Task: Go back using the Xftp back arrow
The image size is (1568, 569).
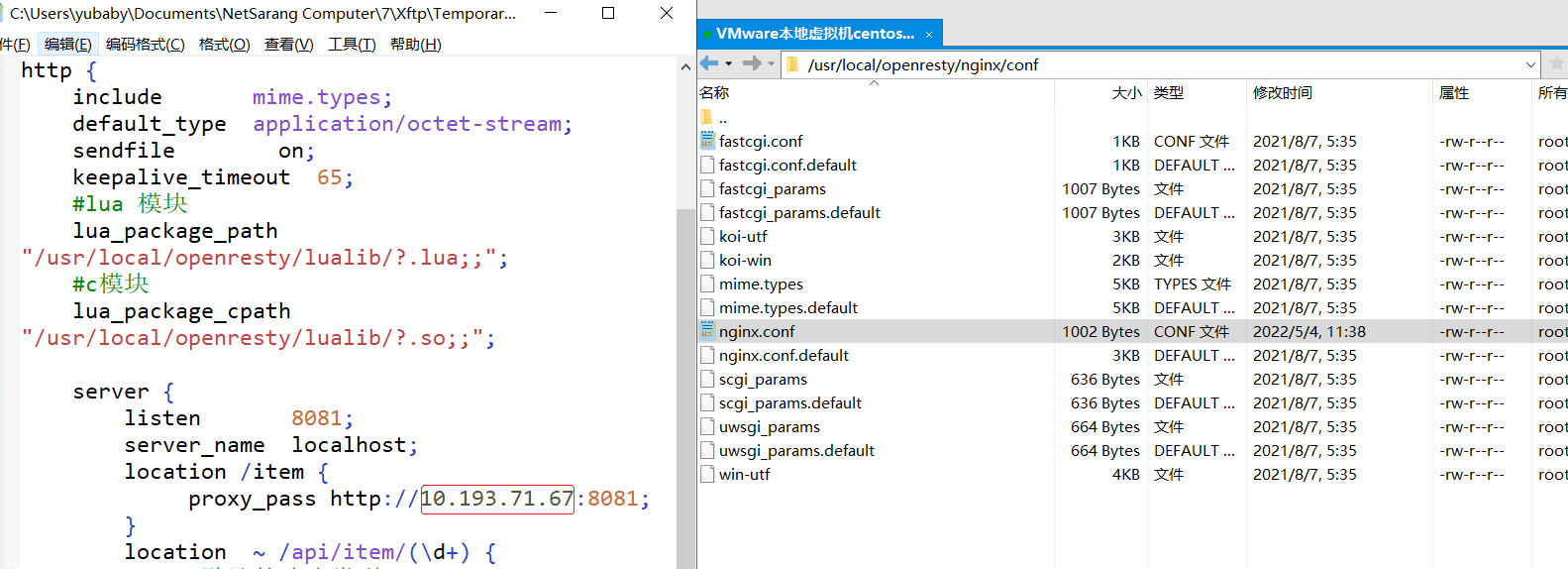Action: (709, 63)
